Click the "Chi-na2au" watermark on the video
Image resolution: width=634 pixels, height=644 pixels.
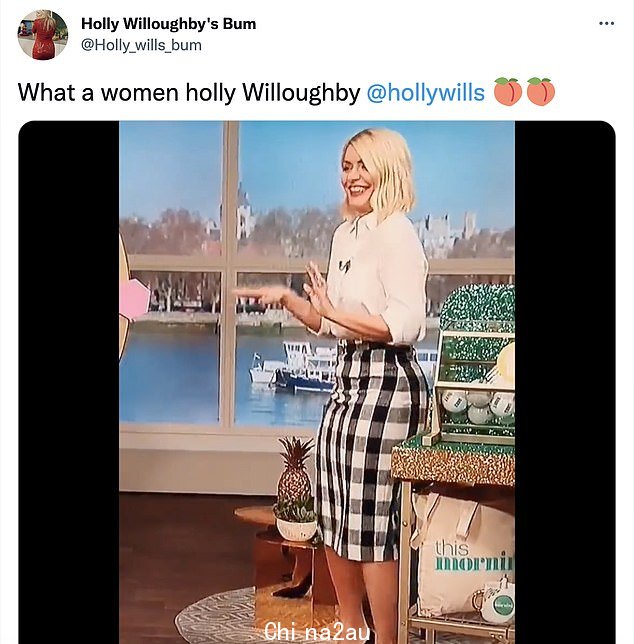click(x=317, y=632)
